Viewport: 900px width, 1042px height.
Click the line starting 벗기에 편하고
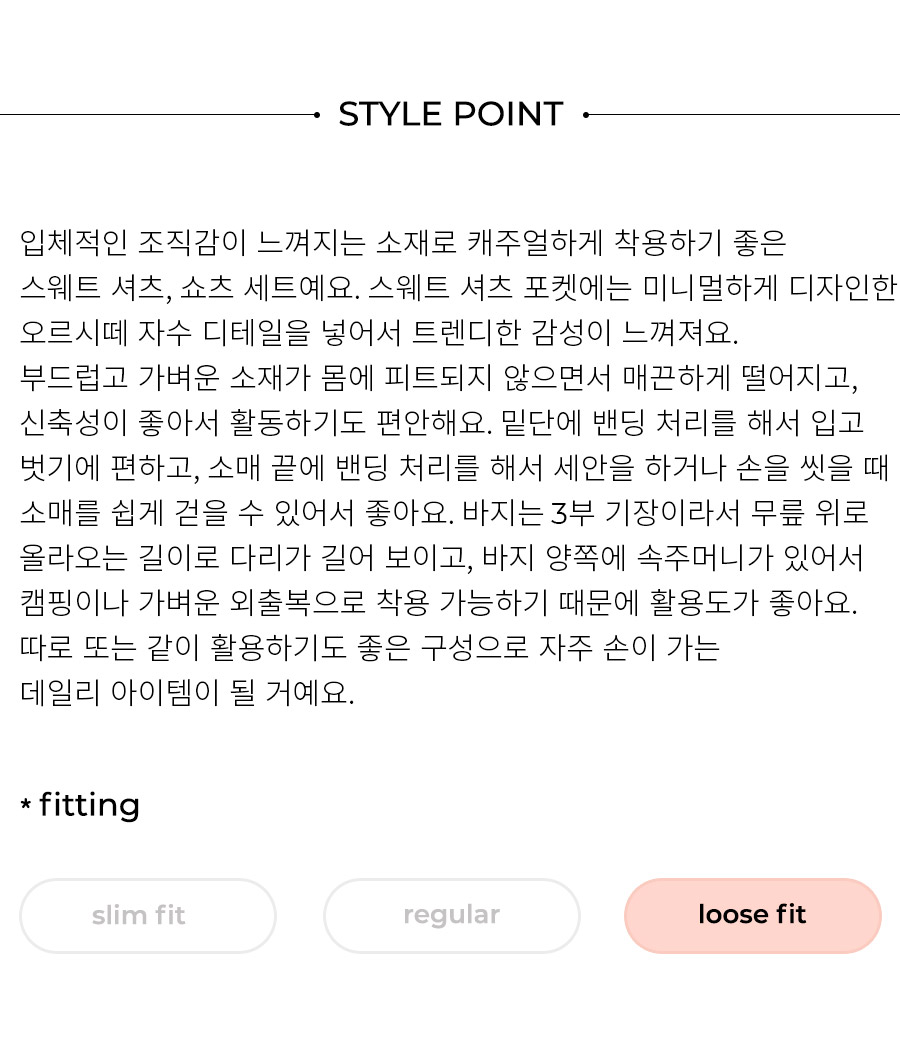click(454, 468)
